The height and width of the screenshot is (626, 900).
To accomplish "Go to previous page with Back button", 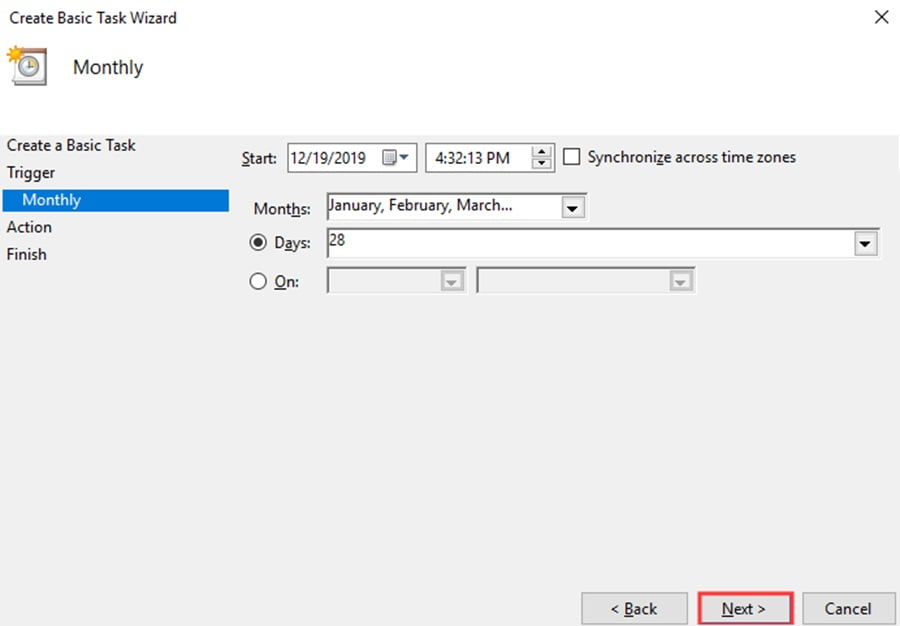I will [634, 608].
